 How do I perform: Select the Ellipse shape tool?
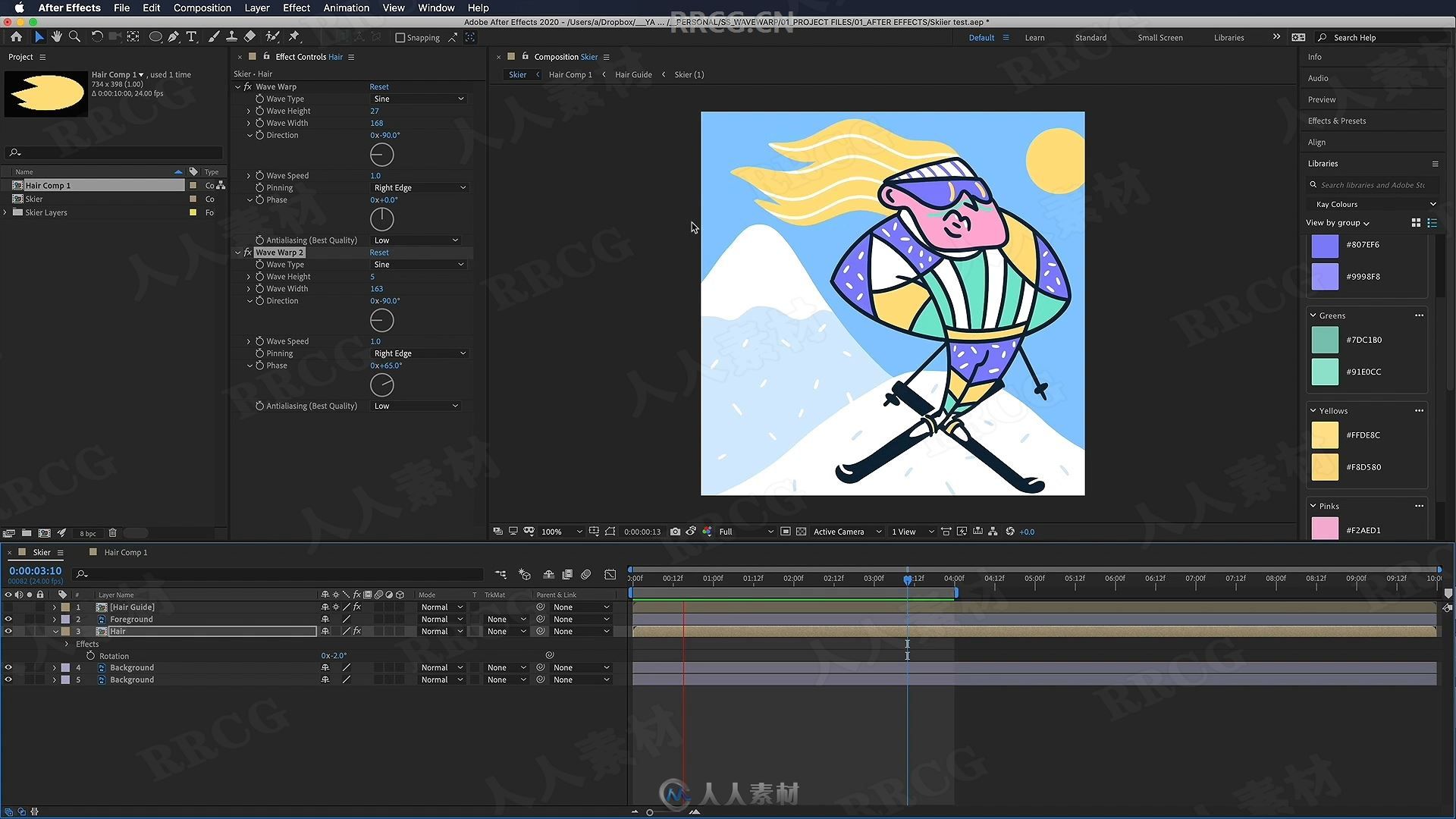[155, 36]
